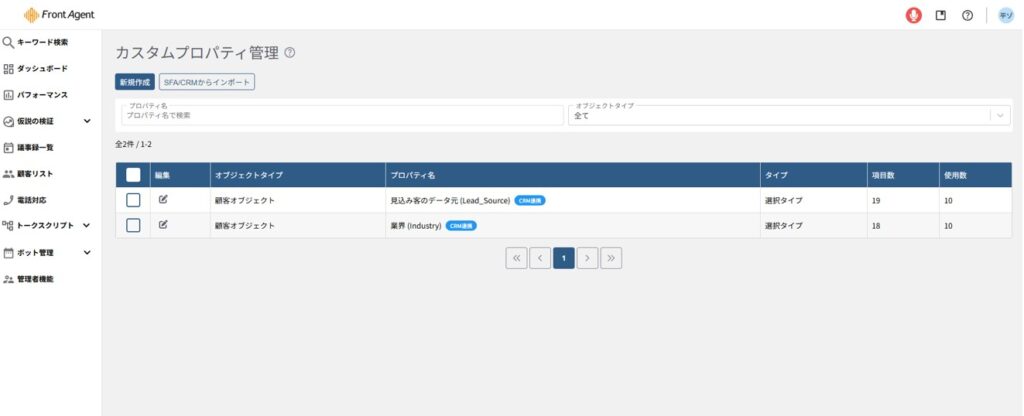The height and width of the screenshot is (416, 1024).
Task: Open the bookmark panel icon in header
Action: 941,15
